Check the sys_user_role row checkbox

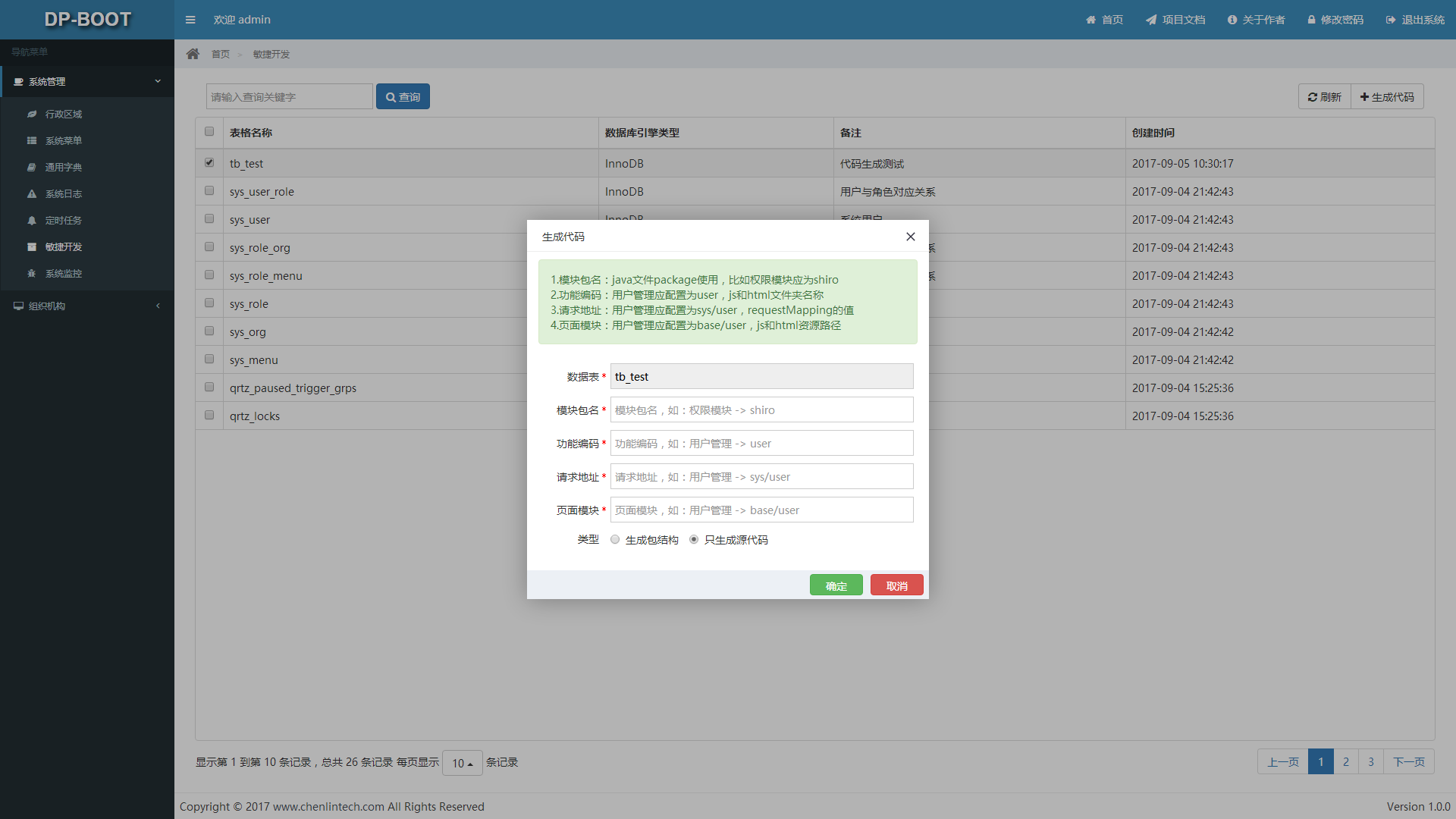209,190
